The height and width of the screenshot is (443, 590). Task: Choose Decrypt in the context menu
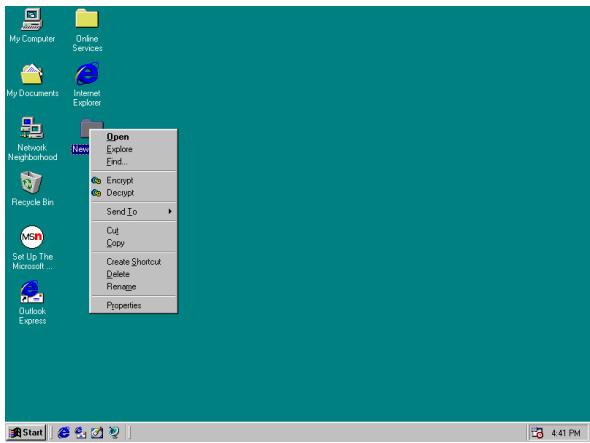(x=133, y=193)
